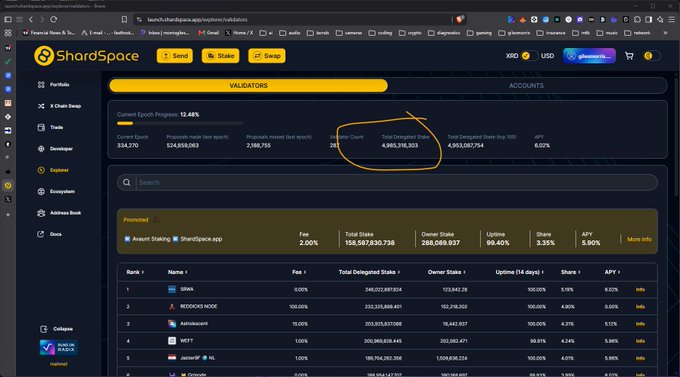Toggle the dark/light theme switch
680x377 pixels.
652,56
